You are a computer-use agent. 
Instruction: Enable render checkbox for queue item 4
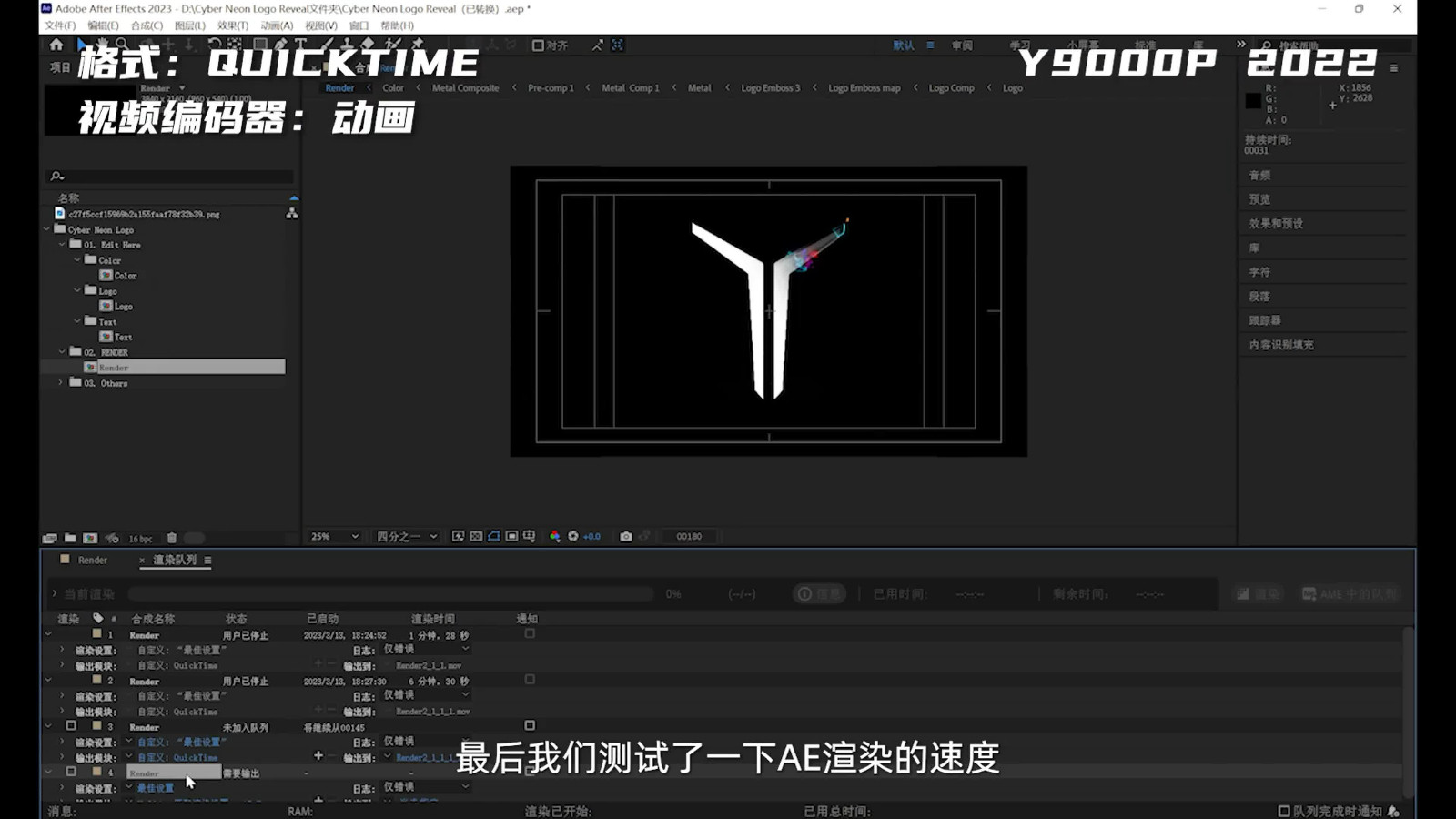71,772
